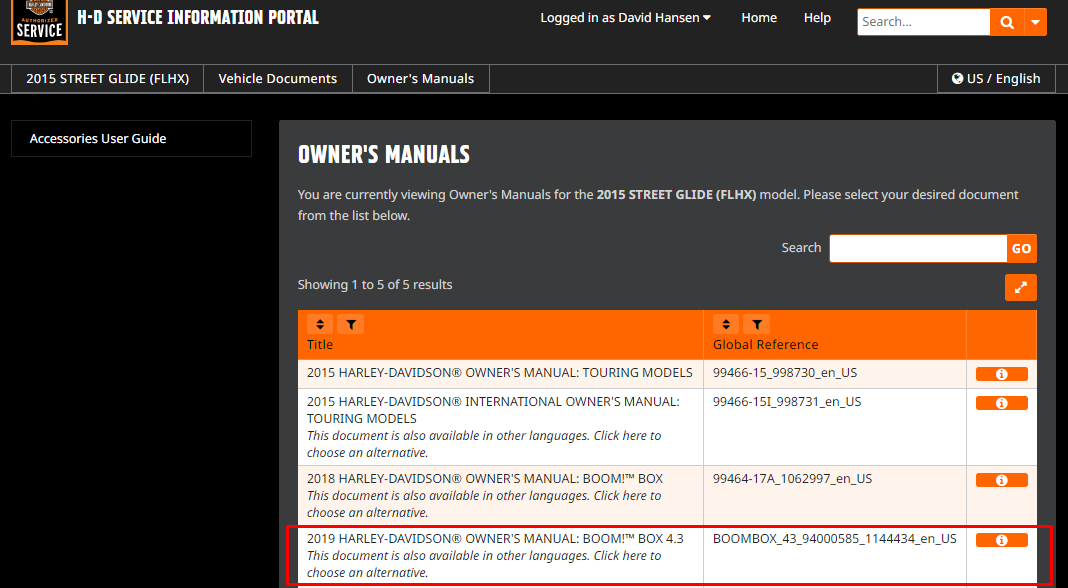1068x588 pixels.
Task: Go to the Home menu item
Action: pyautogui.click(x=759, y=18)
